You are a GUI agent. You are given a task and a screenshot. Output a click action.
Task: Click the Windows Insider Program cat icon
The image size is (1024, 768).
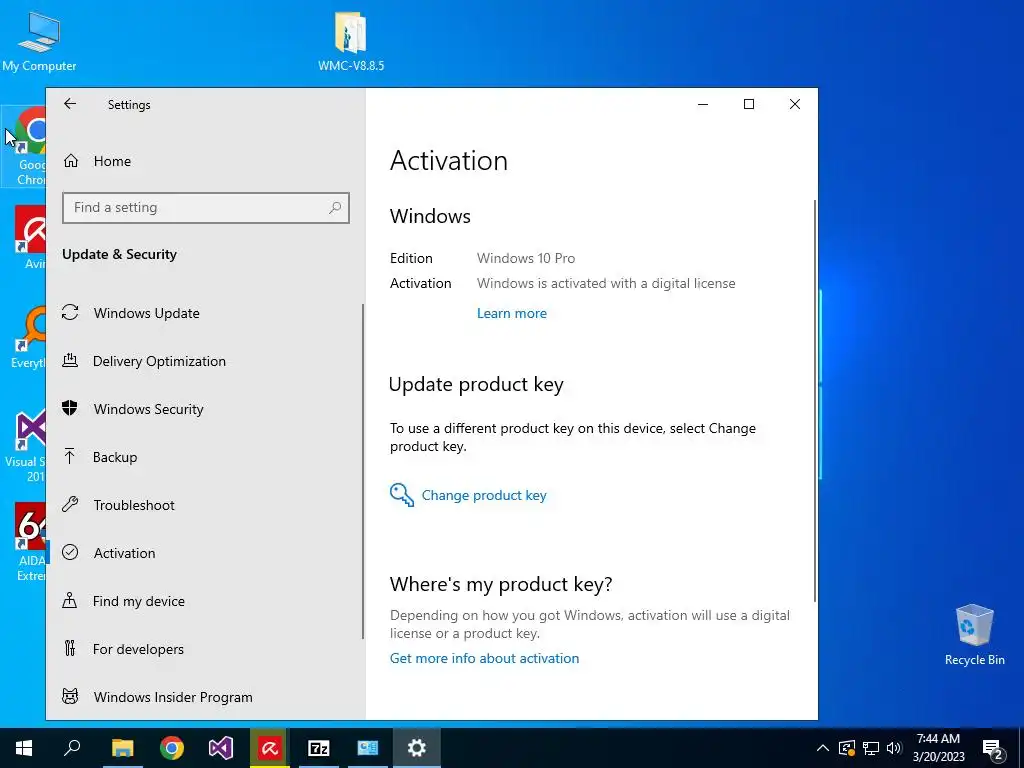coord(70,696)
